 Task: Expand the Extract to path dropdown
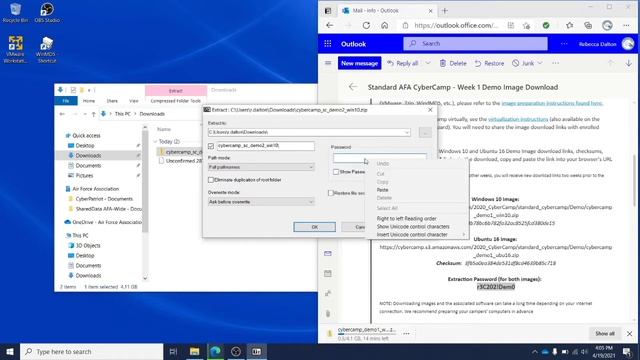coord(407,132)
